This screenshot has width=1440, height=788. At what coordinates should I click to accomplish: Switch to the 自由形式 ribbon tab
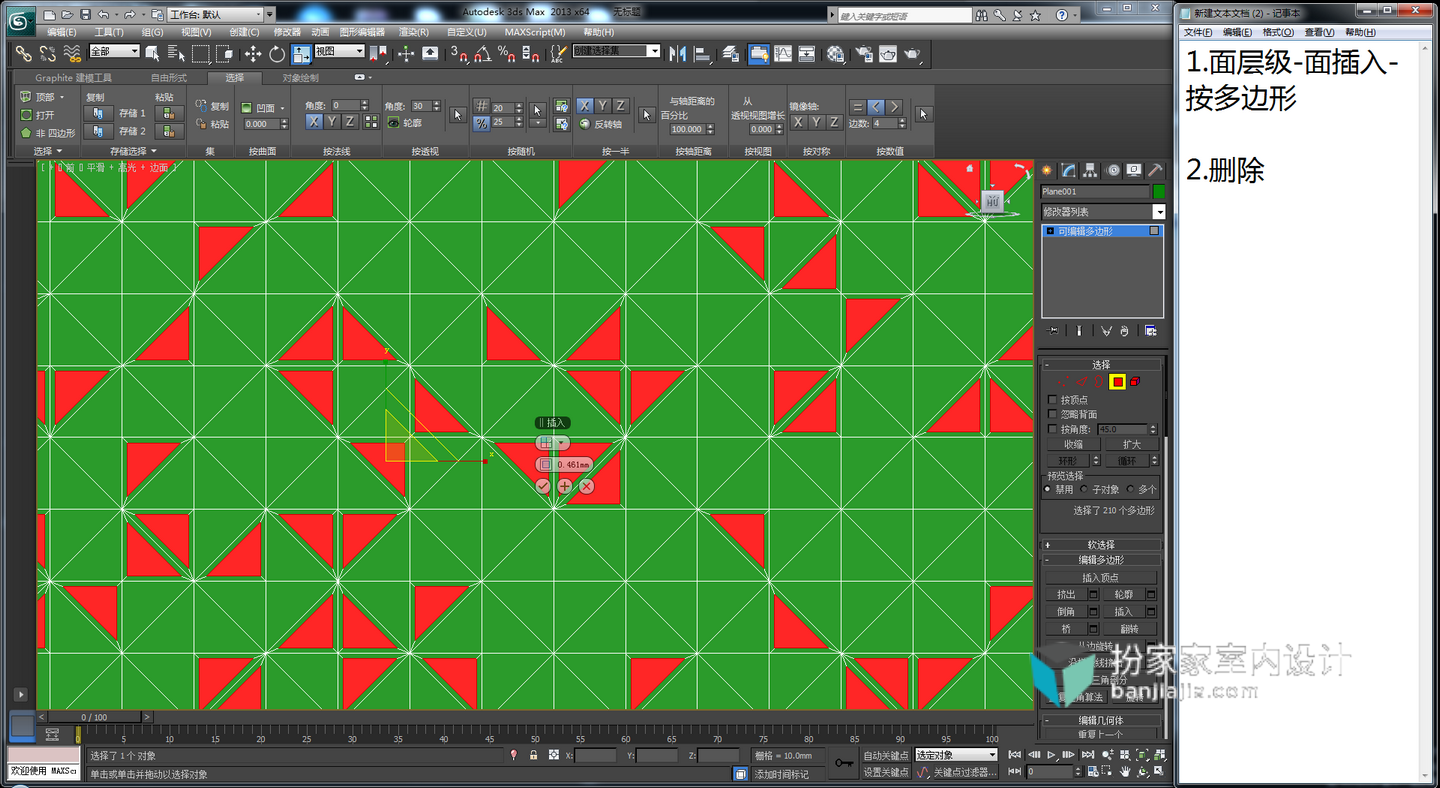pyautogui.click(x=168, y=78)
